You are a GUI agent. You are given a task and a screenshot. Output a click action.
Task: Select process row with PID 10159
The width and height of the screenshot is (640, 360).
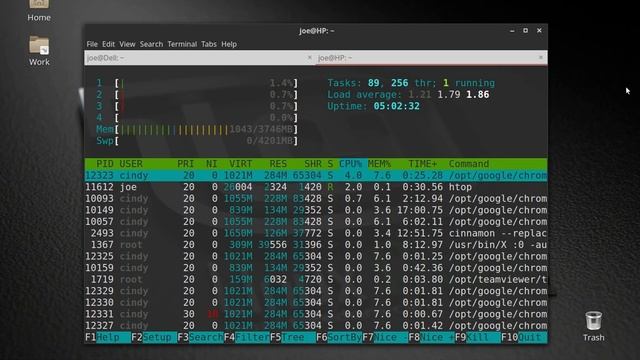[x=316, y=268]
